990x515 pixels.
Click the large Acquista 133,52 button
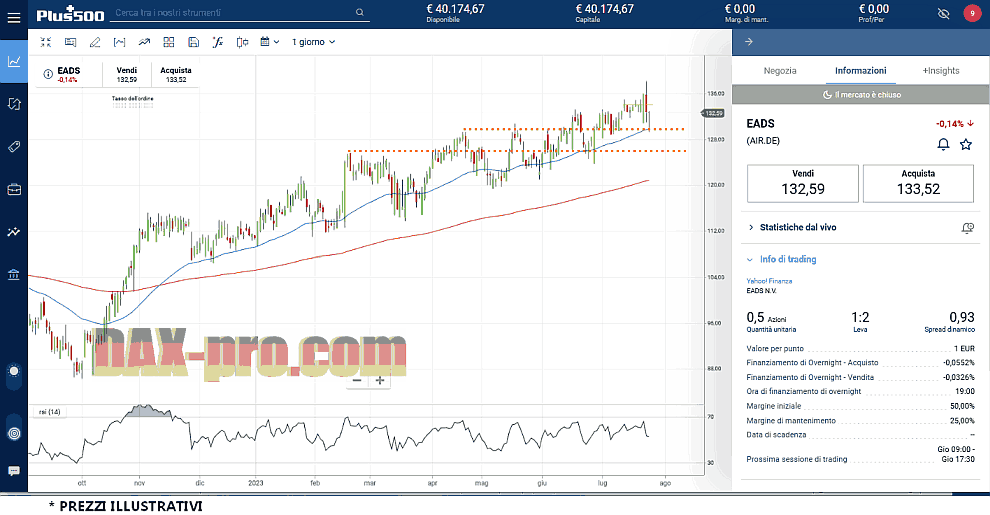click(x=918, y=184)
